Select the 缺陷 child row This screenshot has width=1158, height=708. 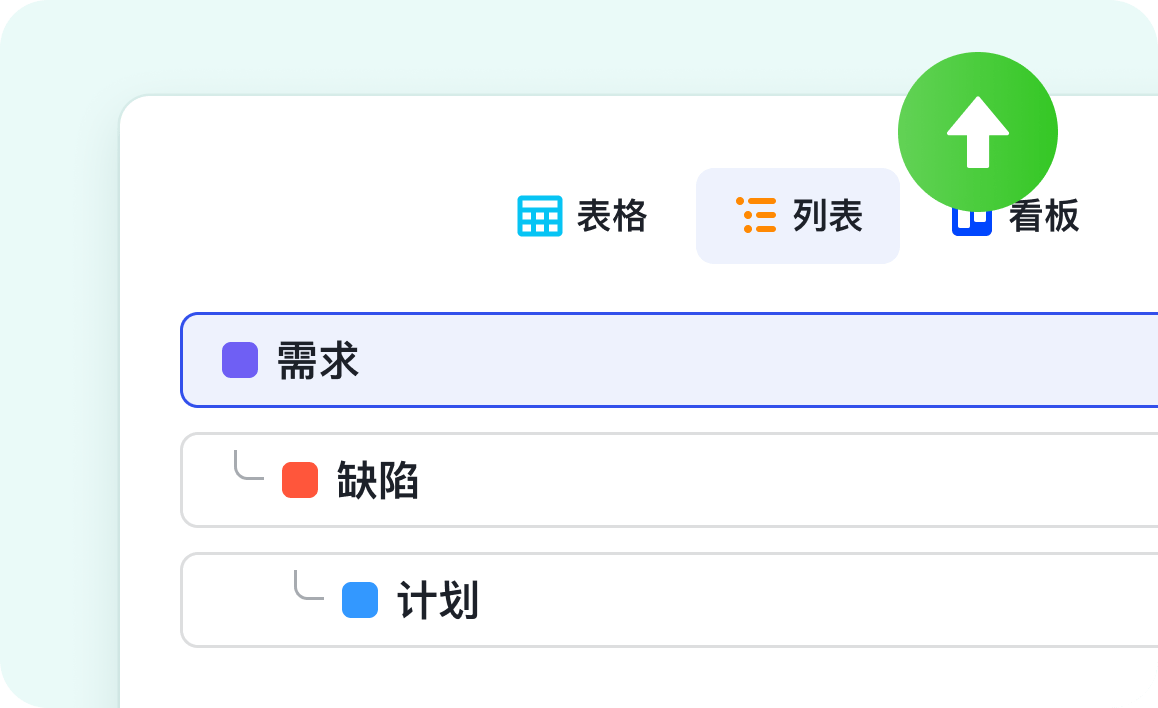(700, 480)
